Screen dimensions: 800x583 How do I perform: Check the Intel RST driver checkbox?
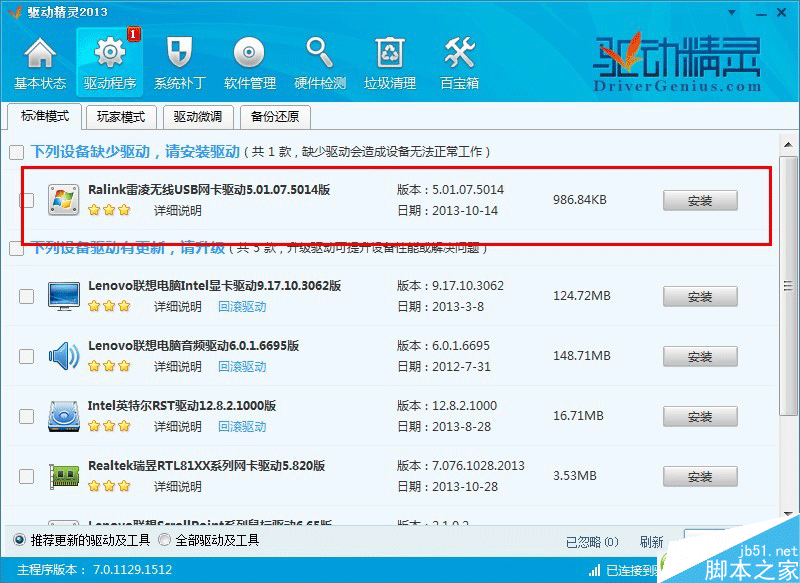pos(27,416)
